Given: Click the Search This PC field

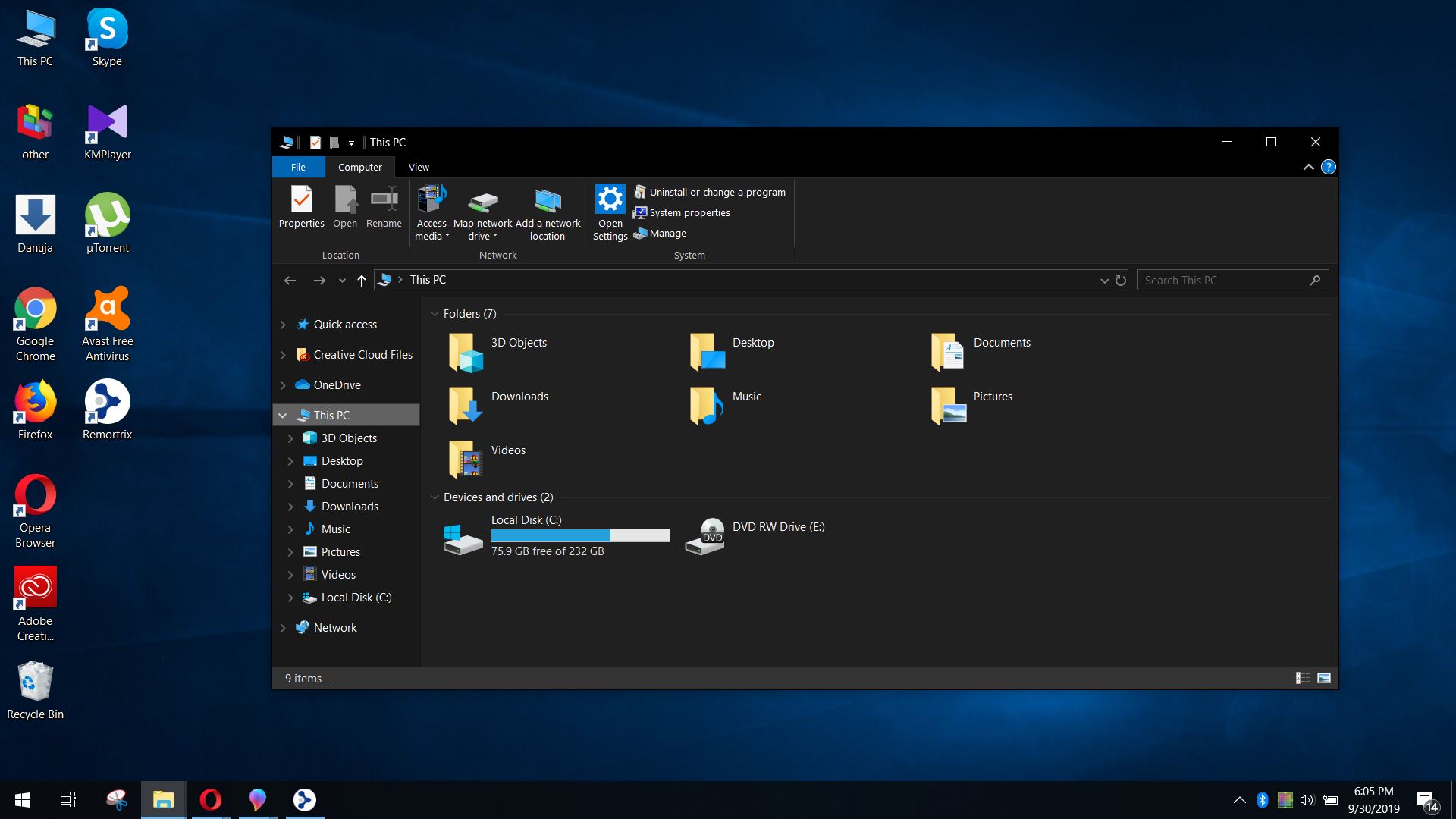Looking at the screenshot, I should (x=1232, y=281).
